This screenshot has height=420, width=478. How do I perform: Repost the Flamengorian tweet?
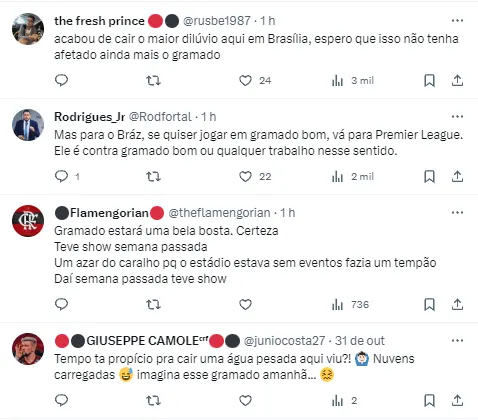(x=154, y=304)
